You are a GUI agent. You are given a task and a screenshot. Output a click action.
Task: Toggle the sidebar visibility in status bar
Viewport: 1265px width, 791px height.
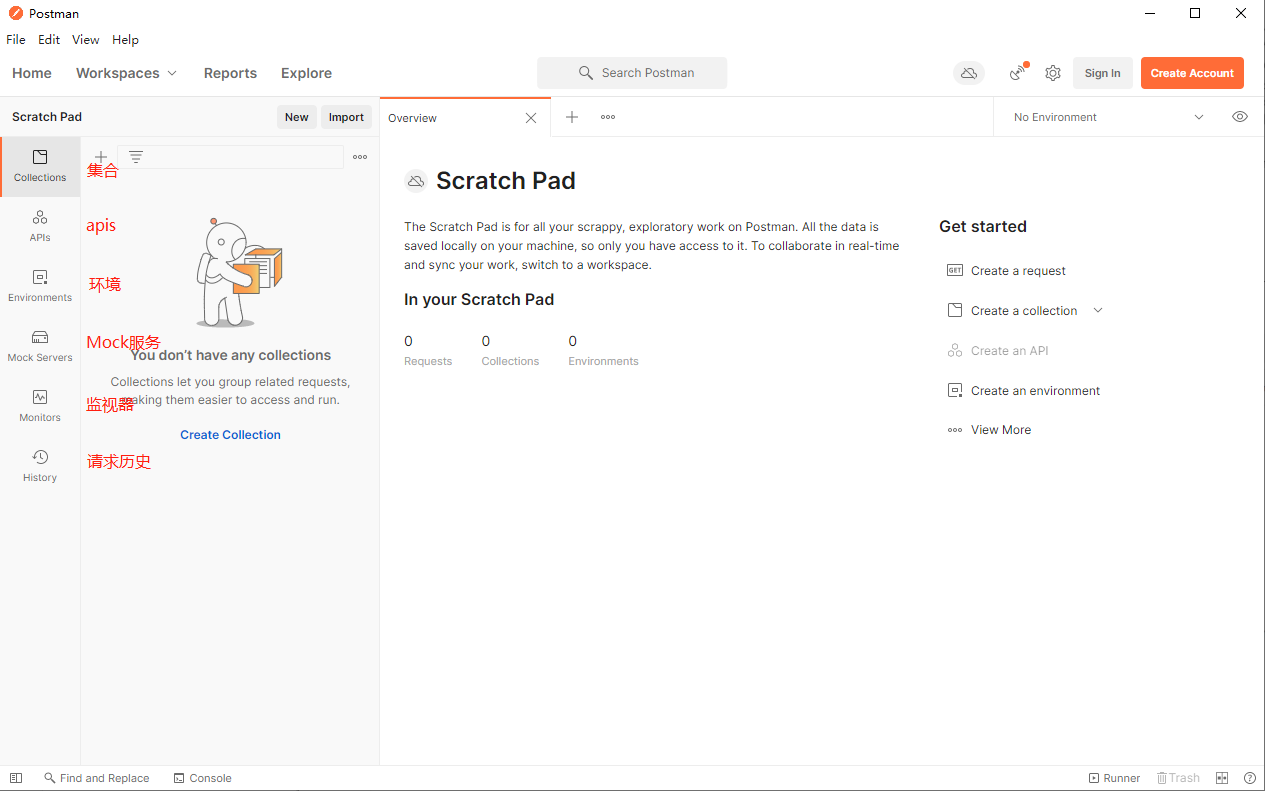point(16,778)
